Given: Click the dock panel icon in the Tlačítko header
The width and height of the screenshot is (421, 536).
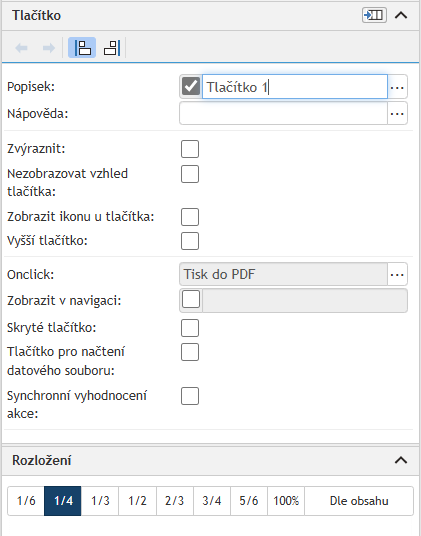Looking at the screenshot, I should (x=374, y=15).
